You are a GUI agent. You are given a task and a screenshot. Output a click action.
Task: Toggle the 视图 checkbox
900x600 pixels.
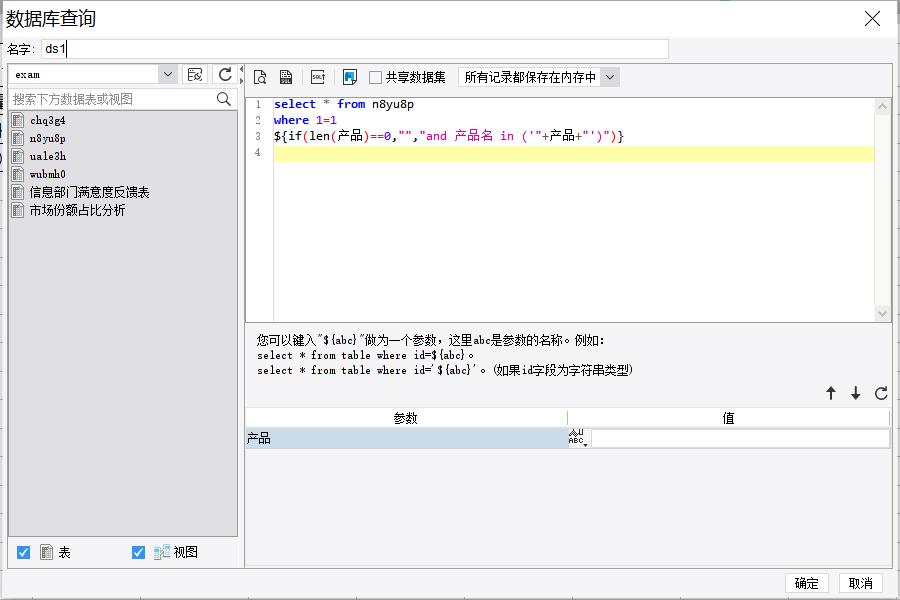[138, 552]
